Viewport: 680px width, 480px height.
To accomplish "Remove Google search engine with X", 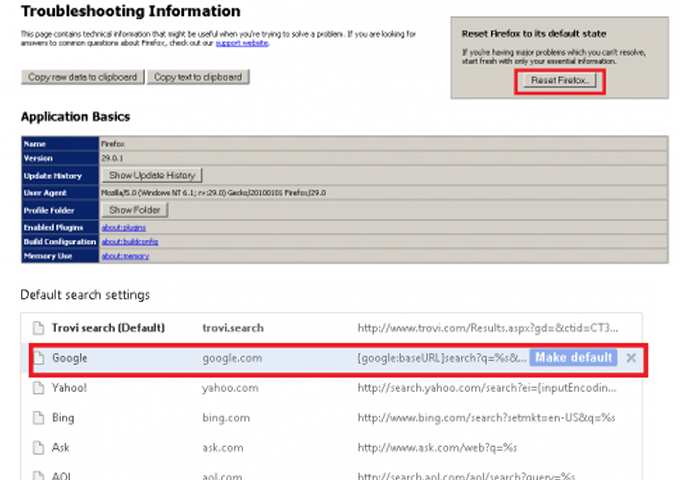I will [x=631, y=358].
